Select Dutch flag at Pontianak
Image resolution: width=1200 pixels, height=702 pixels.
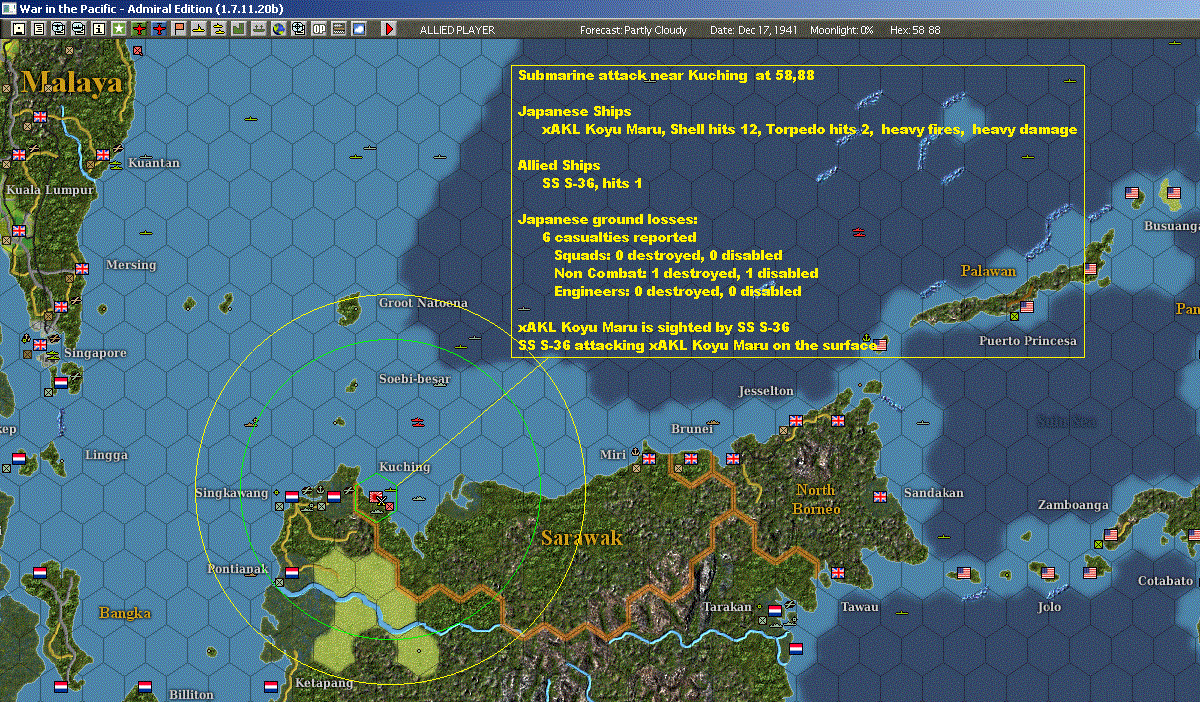[292, 573]
